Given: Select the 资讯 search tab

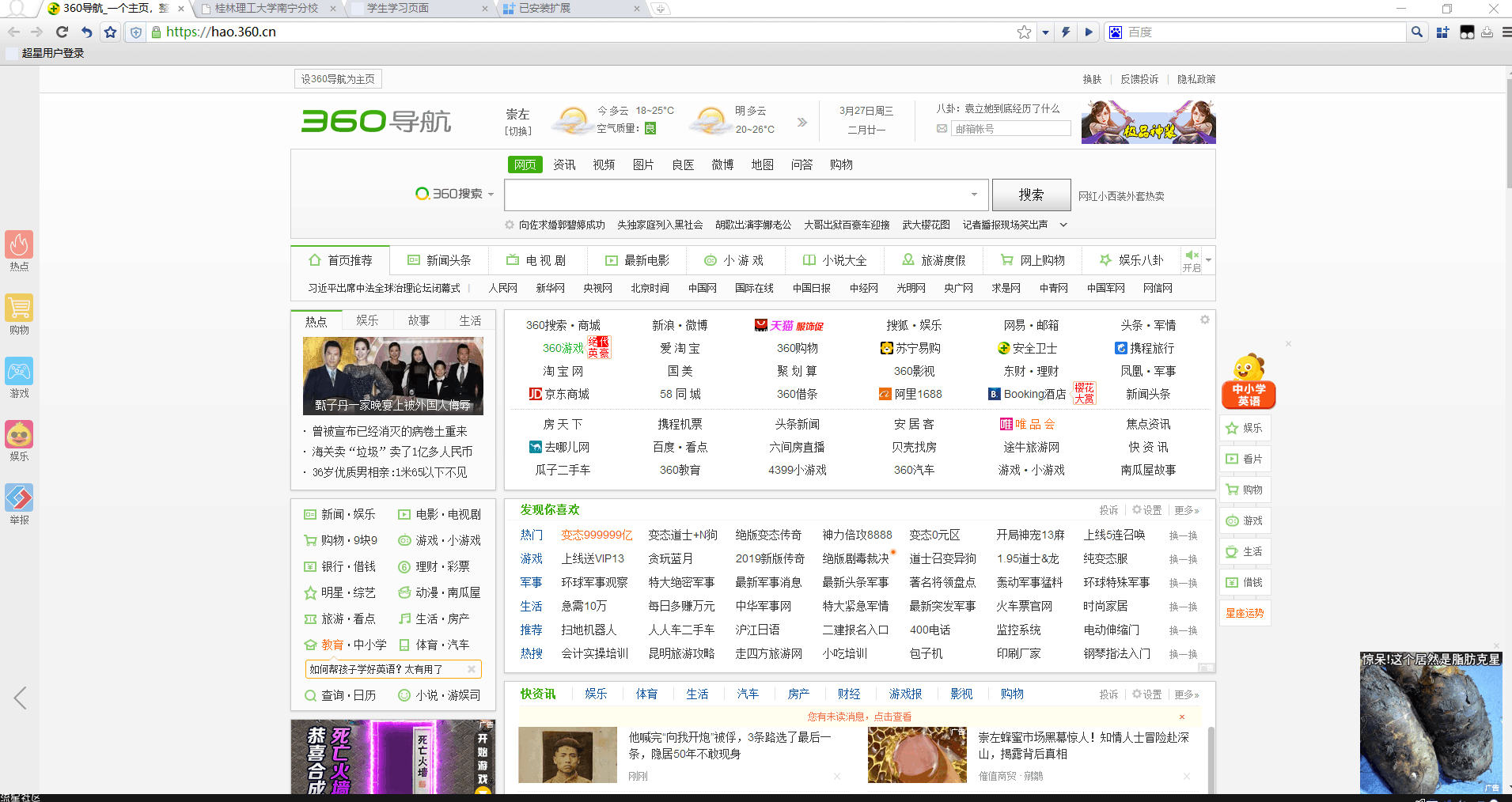Looking at the screenshot, I should tap(564, 165).
